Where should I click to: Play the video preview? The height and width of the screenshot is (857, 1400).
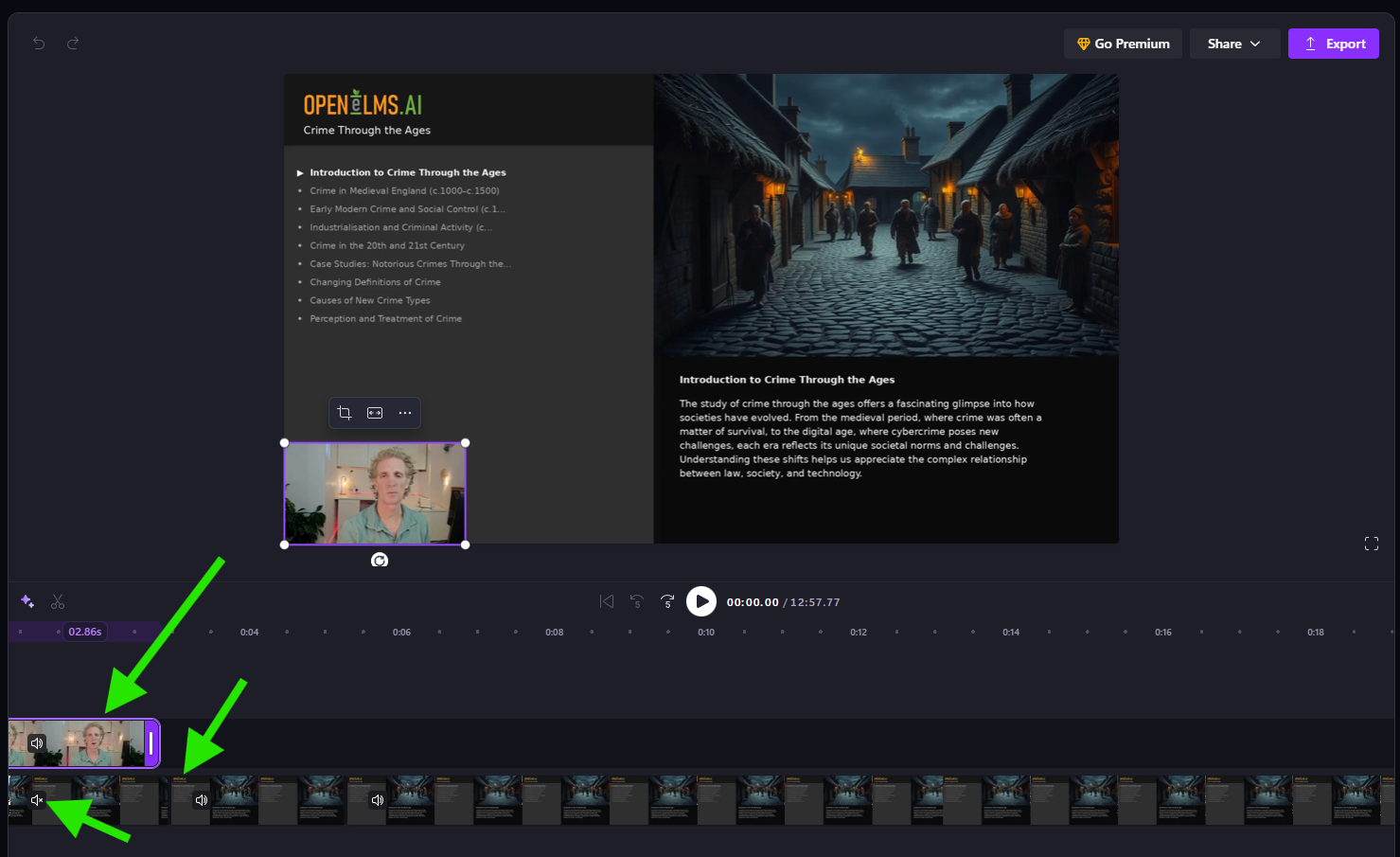(x=701, y=601)
